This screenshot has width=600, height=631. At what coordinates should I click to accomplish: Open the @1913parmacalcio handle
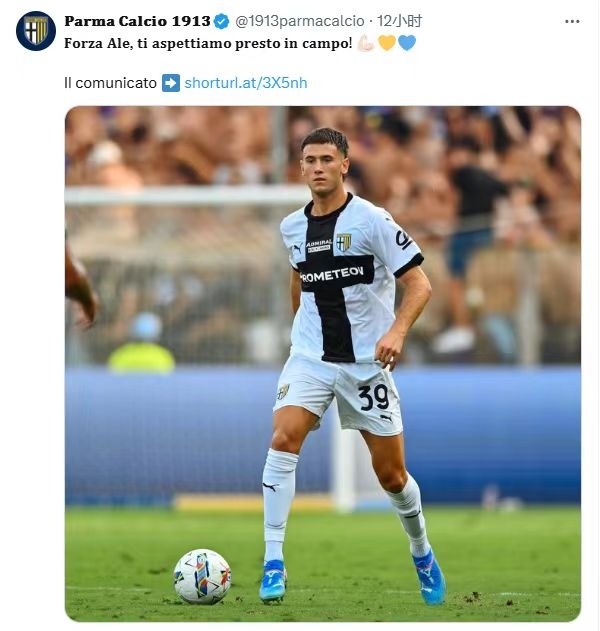pos(299,21)
